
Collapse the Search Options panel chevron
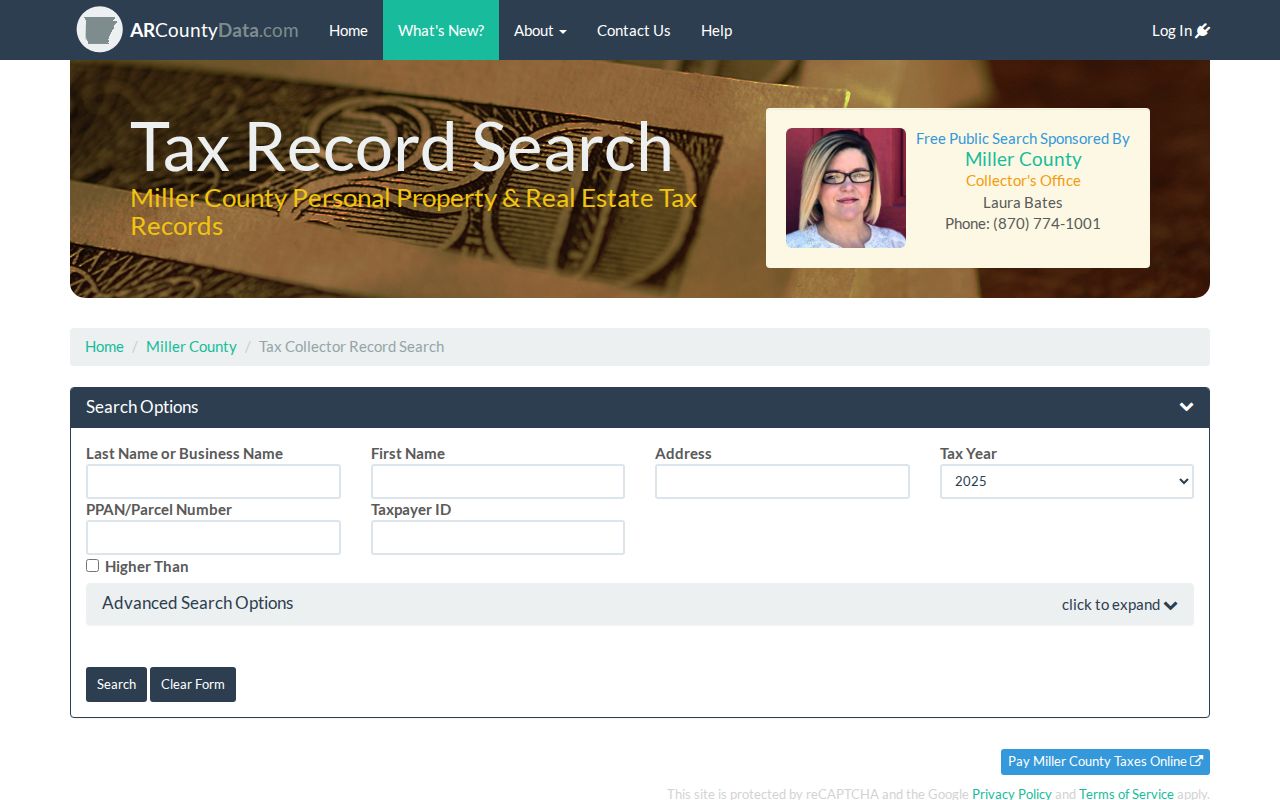tap(1186, 407)
